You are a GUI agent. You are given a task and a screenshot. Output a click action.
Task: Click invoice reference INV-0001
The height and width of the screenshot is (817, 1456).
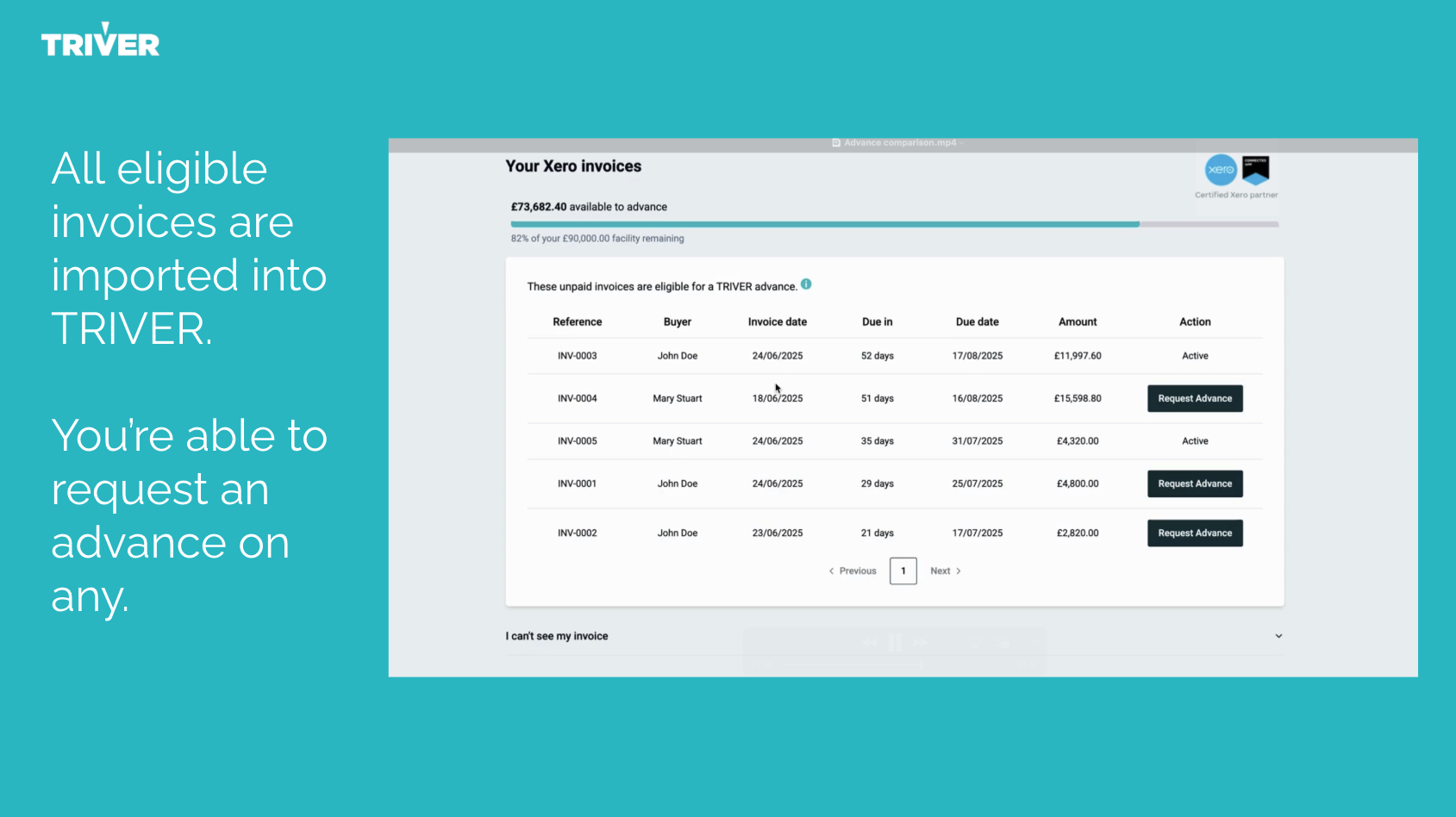click(x=578, y=483)
